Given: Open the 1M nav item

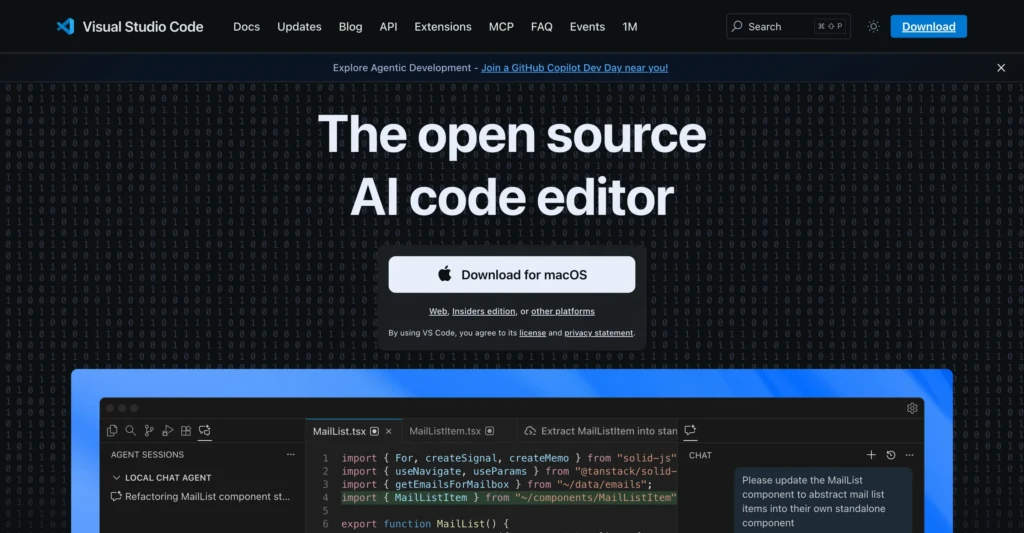Looking at the screenshot, I should tap(630, 27).
